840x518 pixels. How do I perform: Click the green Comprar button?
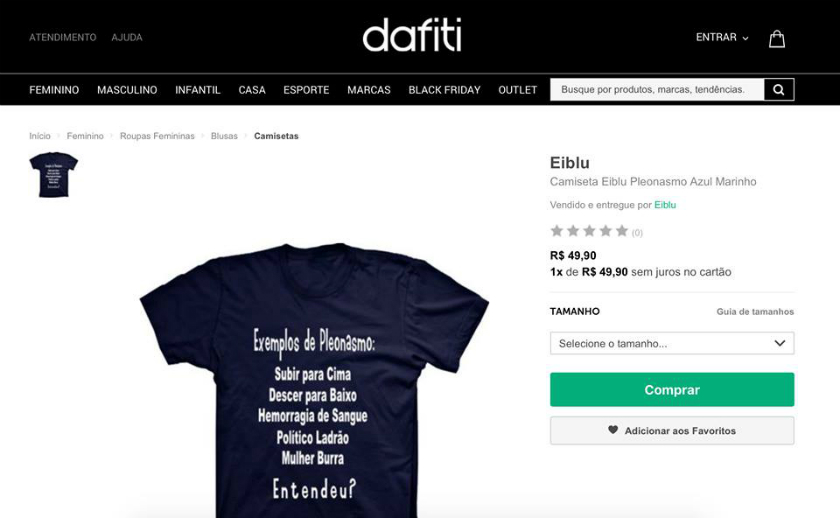click(x=672, y=389)
